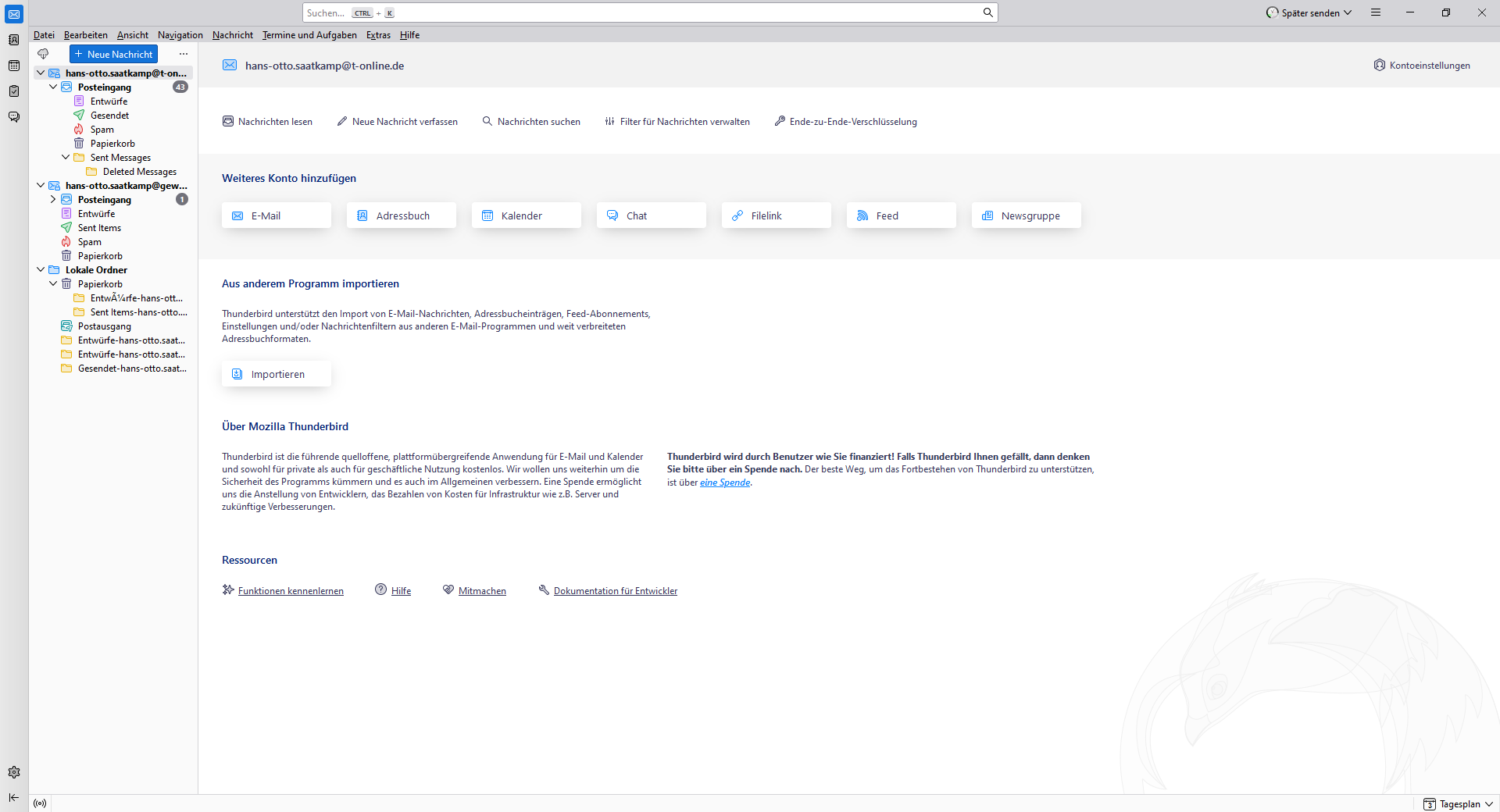Click the Nachrichten suchen magnifier icon
Viewport: 1500px width, 812px height.
[487, 121]
